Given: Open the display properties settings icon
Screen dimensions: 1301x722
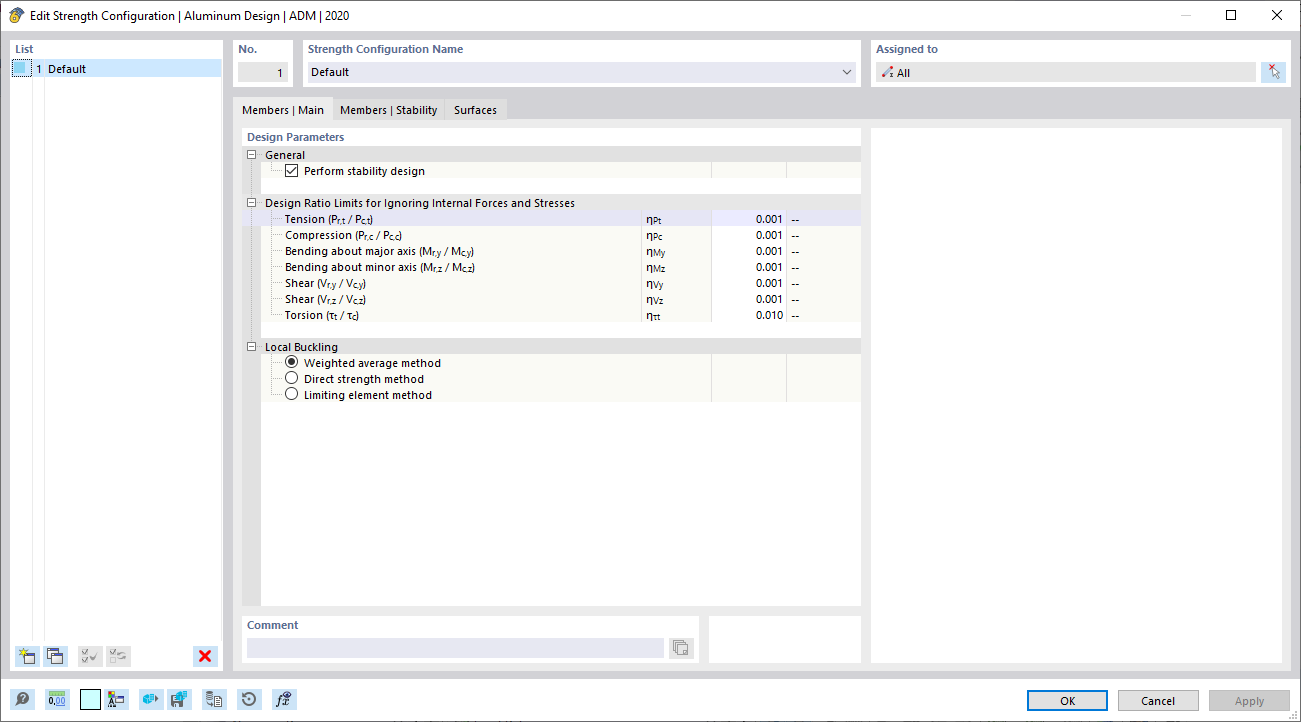Looking at the screenshot, I should pos(118,699).
